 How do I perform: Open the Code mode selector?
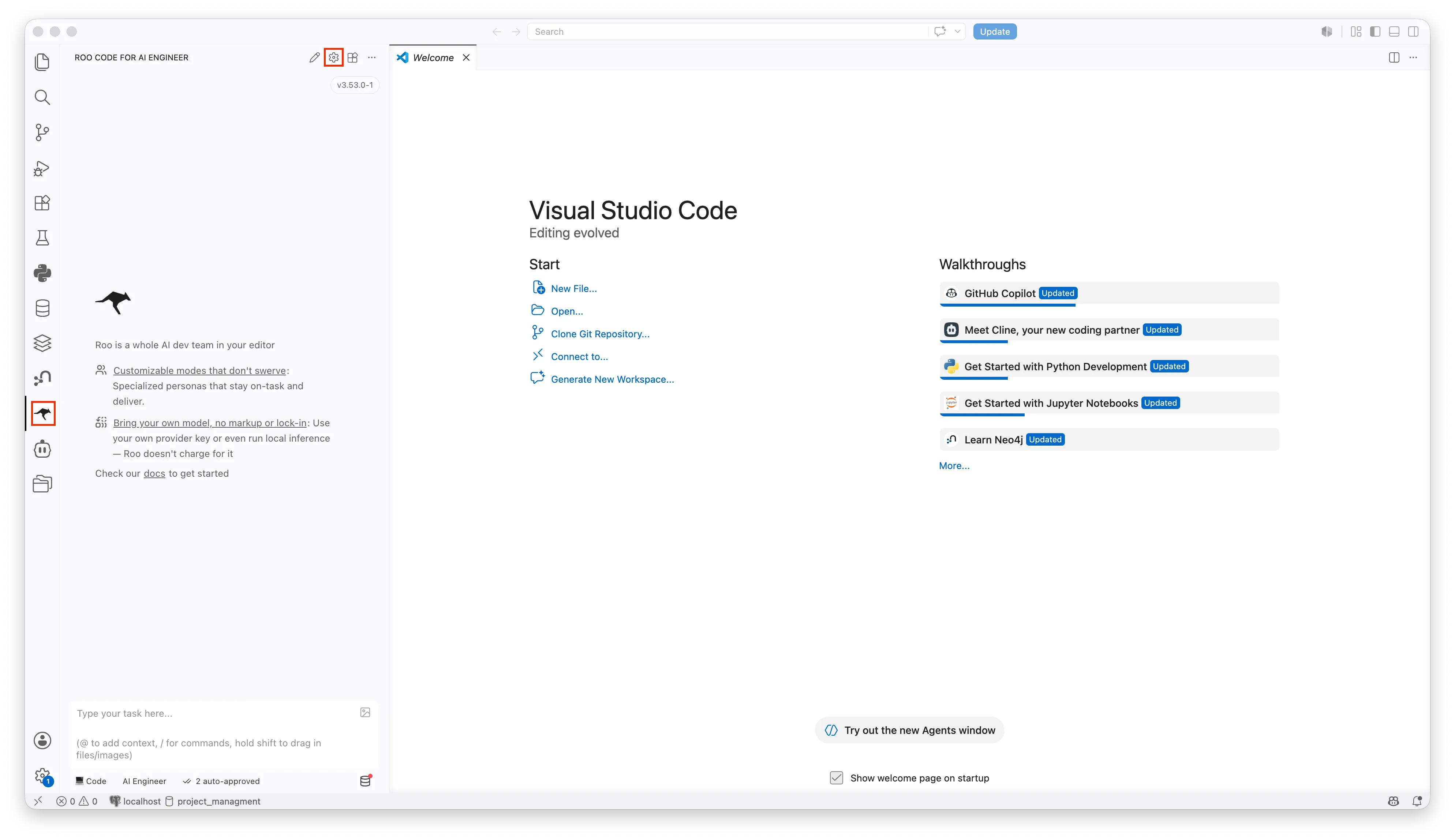coord(91,781)
